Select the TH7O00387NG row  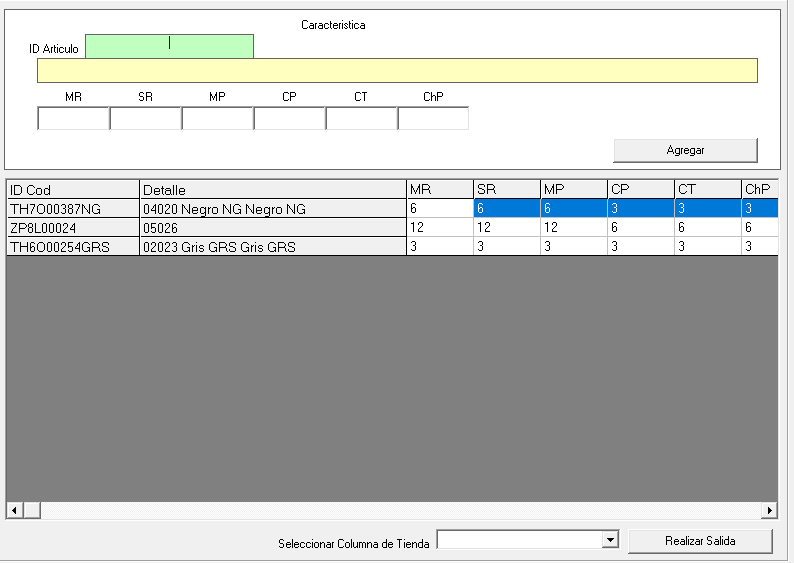point(72,209)
